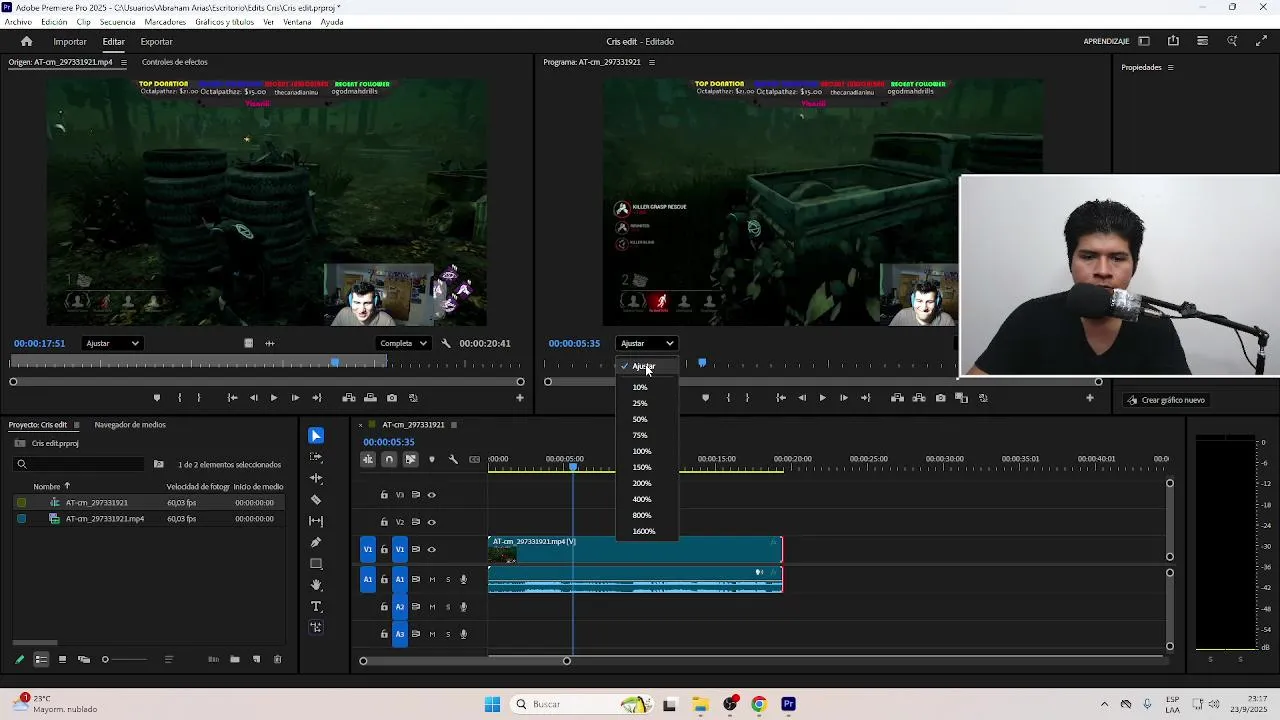Open Project Cris edit panel menu
Screen dimensions: 1280x720
[76, 425]
